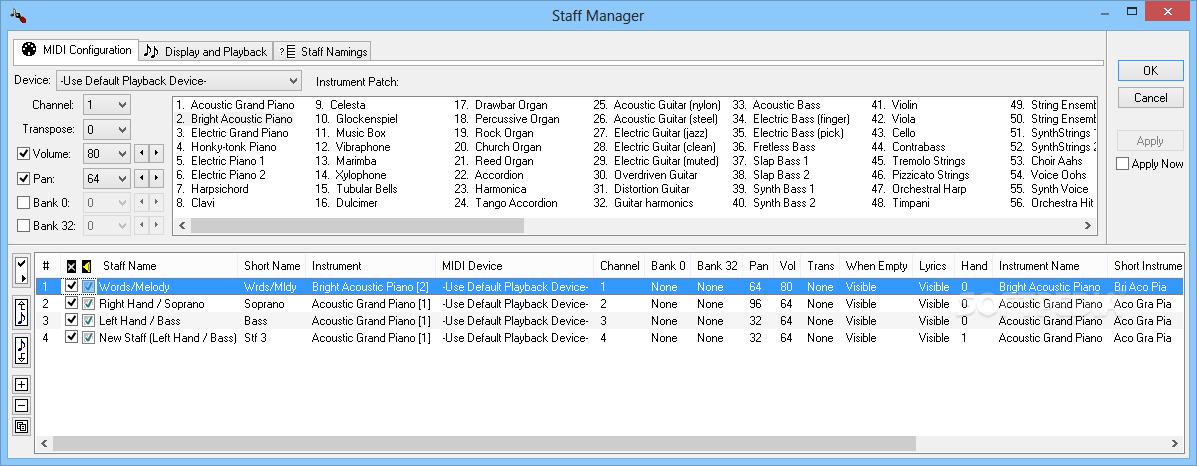The width and height of the screenshot is (1197, 466).
Task: Open the Device dropdown
Action: [179, 81]
